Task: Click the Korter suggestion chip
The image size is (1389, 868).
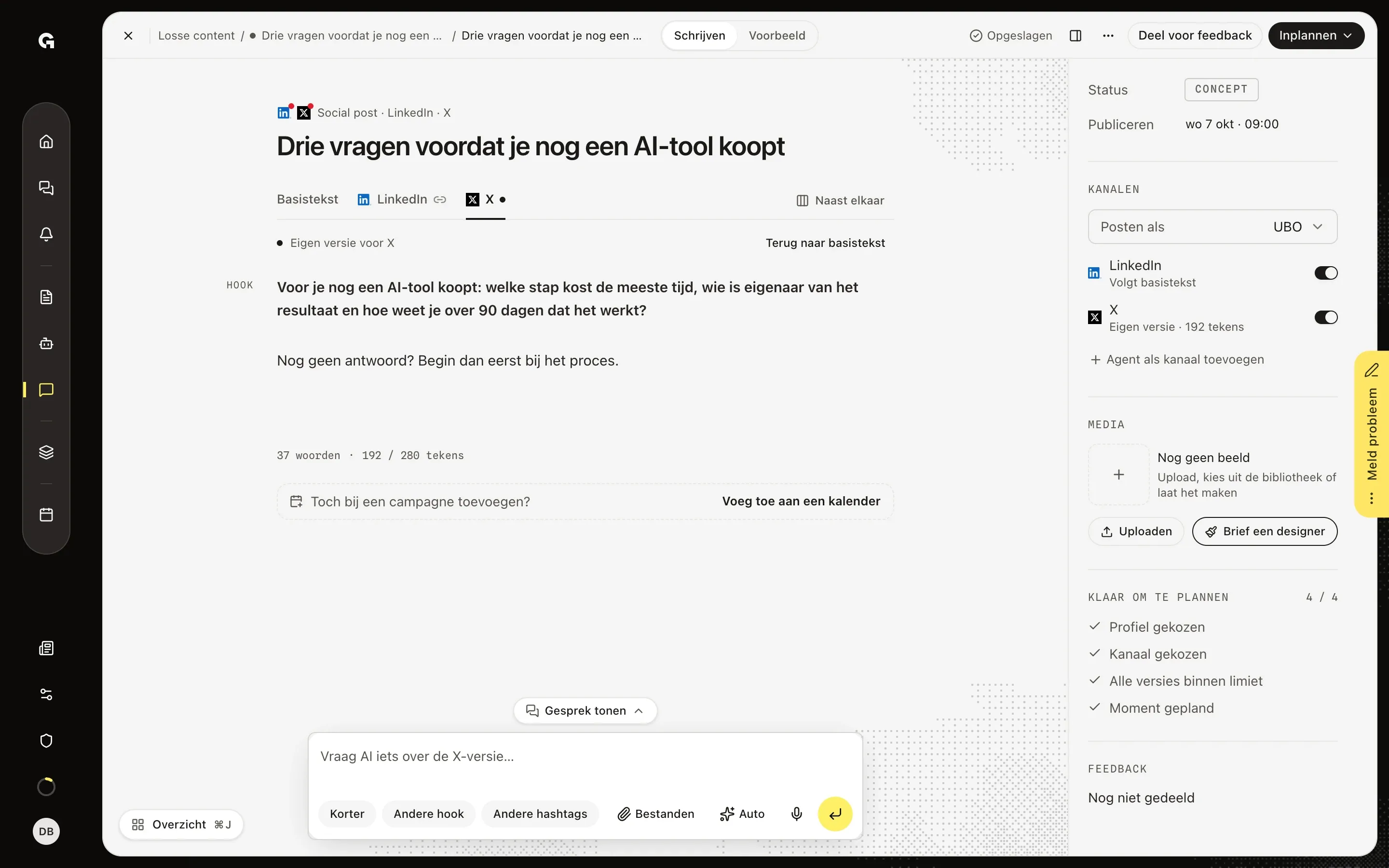Action: pos(347,814)
